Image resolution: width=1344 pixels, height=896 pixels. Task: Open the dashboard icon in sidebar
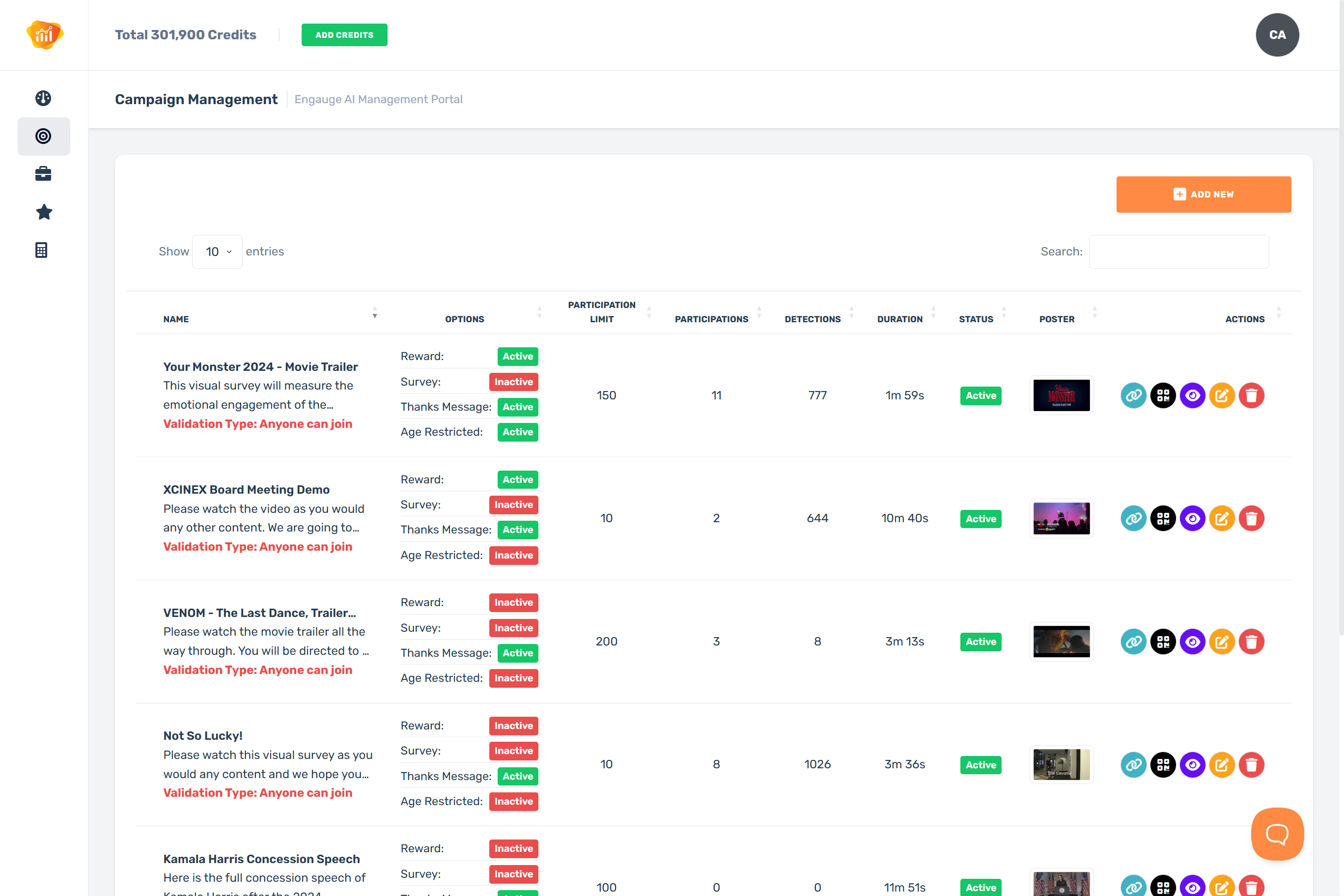point(43,98)
